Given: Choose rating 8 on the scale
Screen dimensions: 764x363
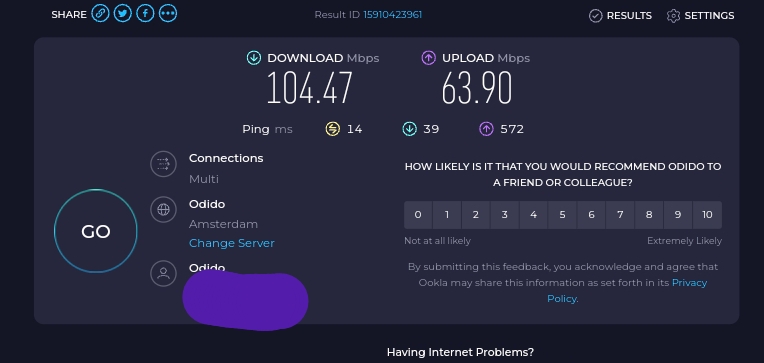Looking at the screenshot, I should coord(649,215).
